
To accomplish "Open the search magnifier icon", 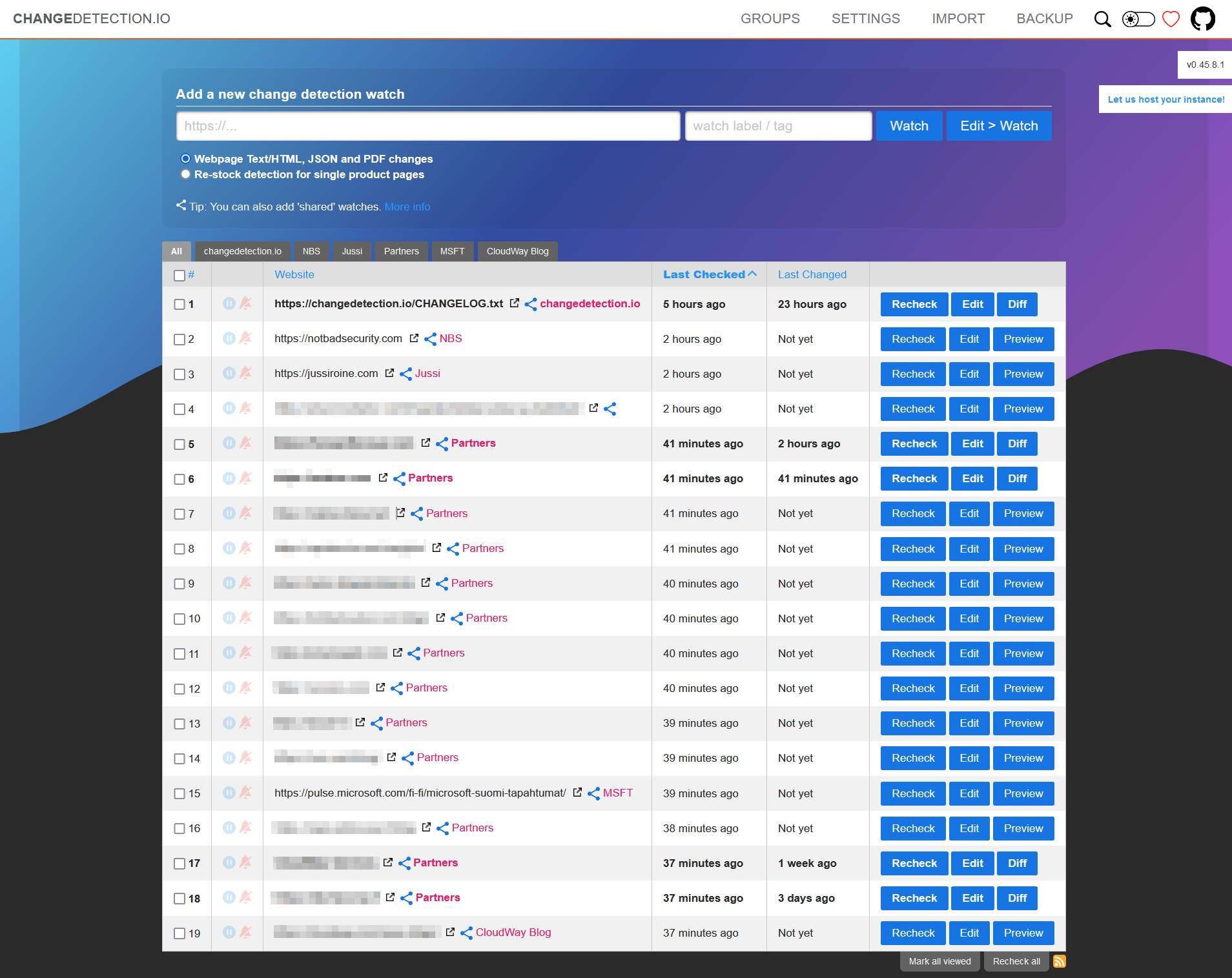I will (x=1103, y=19).
